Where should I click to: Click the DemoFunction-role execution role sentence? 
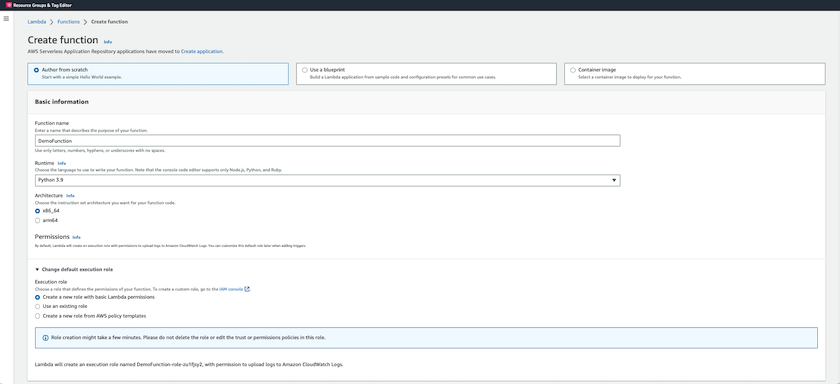click(x=189, y=365)
